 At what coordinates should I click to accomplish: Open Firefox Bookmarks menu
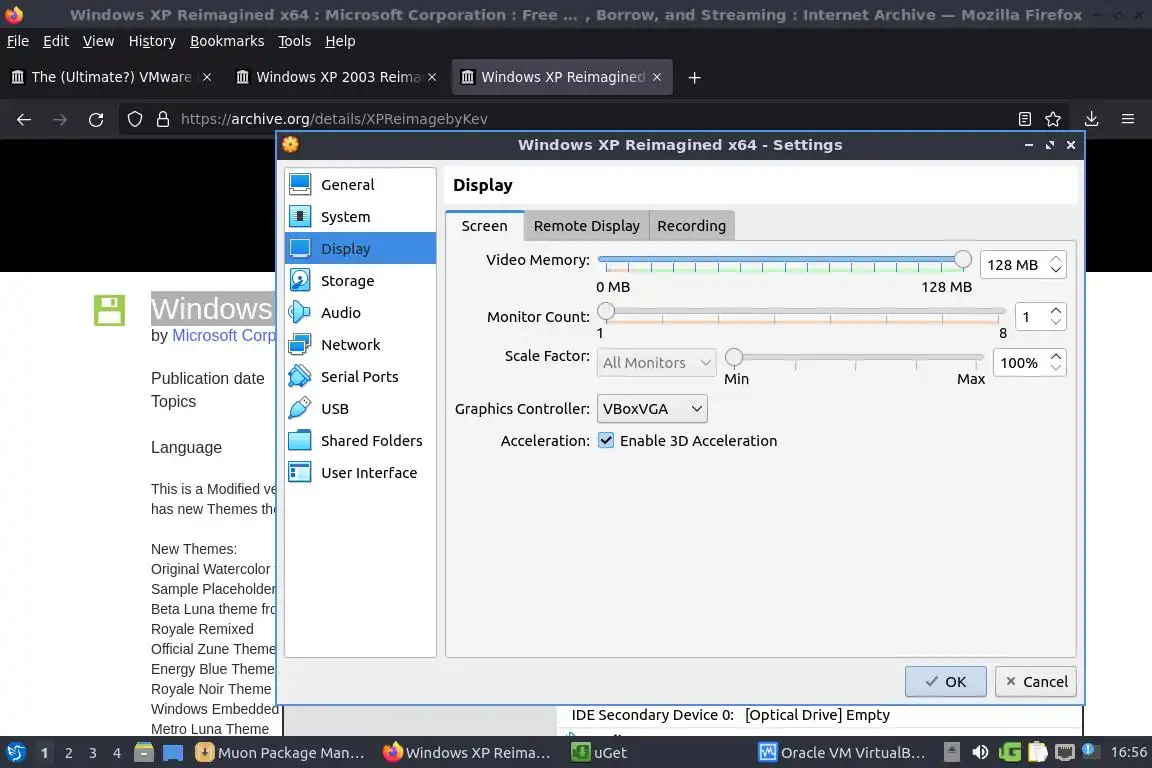[227, 41]
